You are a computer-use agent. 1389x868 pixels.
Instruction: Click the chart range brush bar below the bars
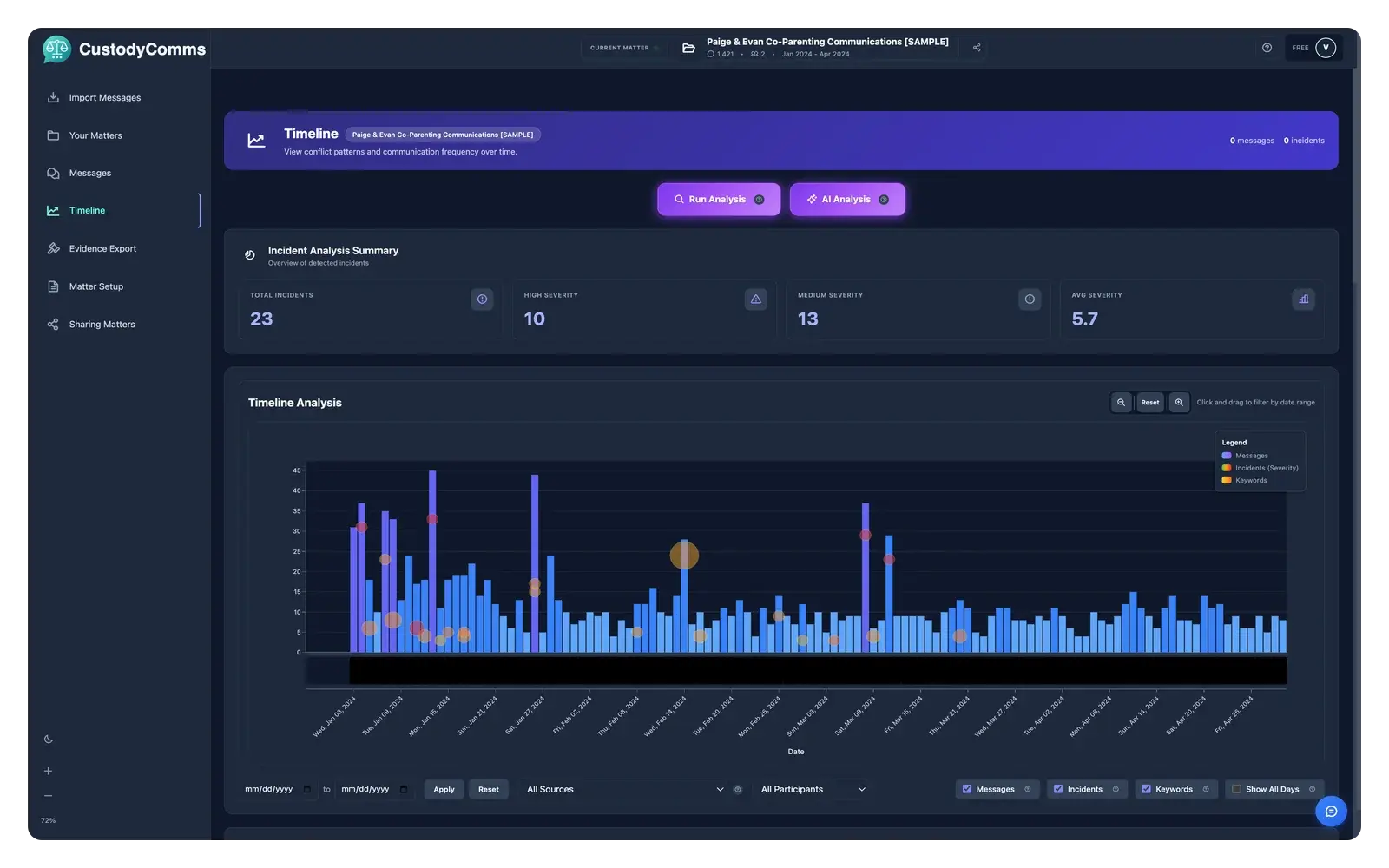(818, 671)
